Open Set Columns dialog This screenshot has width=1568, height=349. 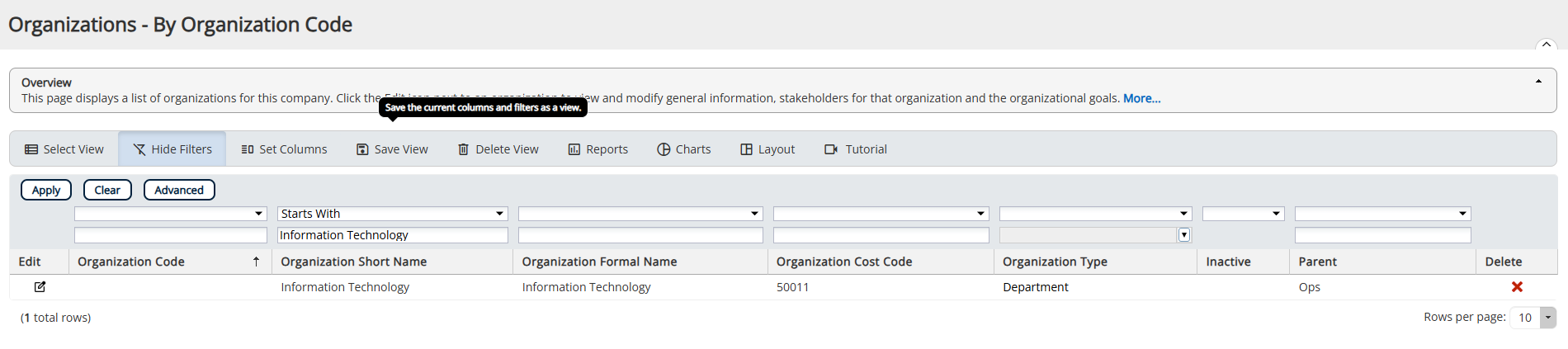coord(284,149)
